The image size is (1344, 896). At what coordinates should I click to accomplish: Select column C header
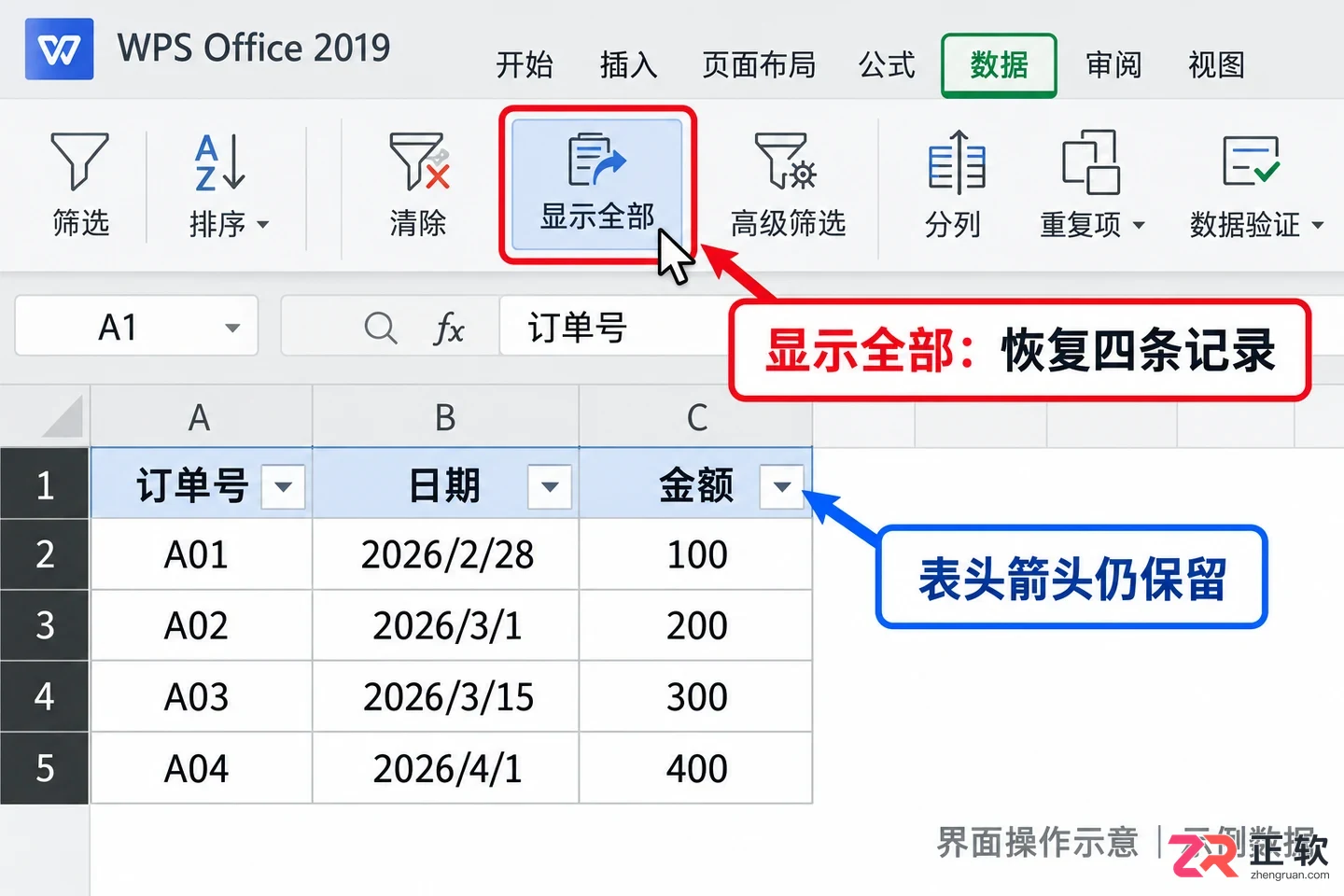click(x=696, y=416)
